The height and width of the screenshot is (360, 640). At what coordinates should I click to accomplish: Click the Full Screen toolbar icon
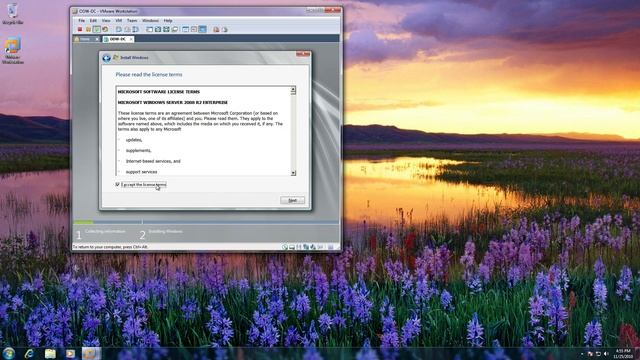pyautogui.click(x=166, y=29)
